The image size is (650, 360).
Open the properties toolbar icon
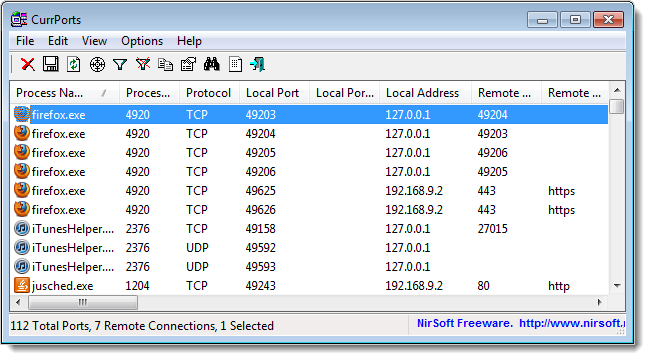tap(188, 64)
